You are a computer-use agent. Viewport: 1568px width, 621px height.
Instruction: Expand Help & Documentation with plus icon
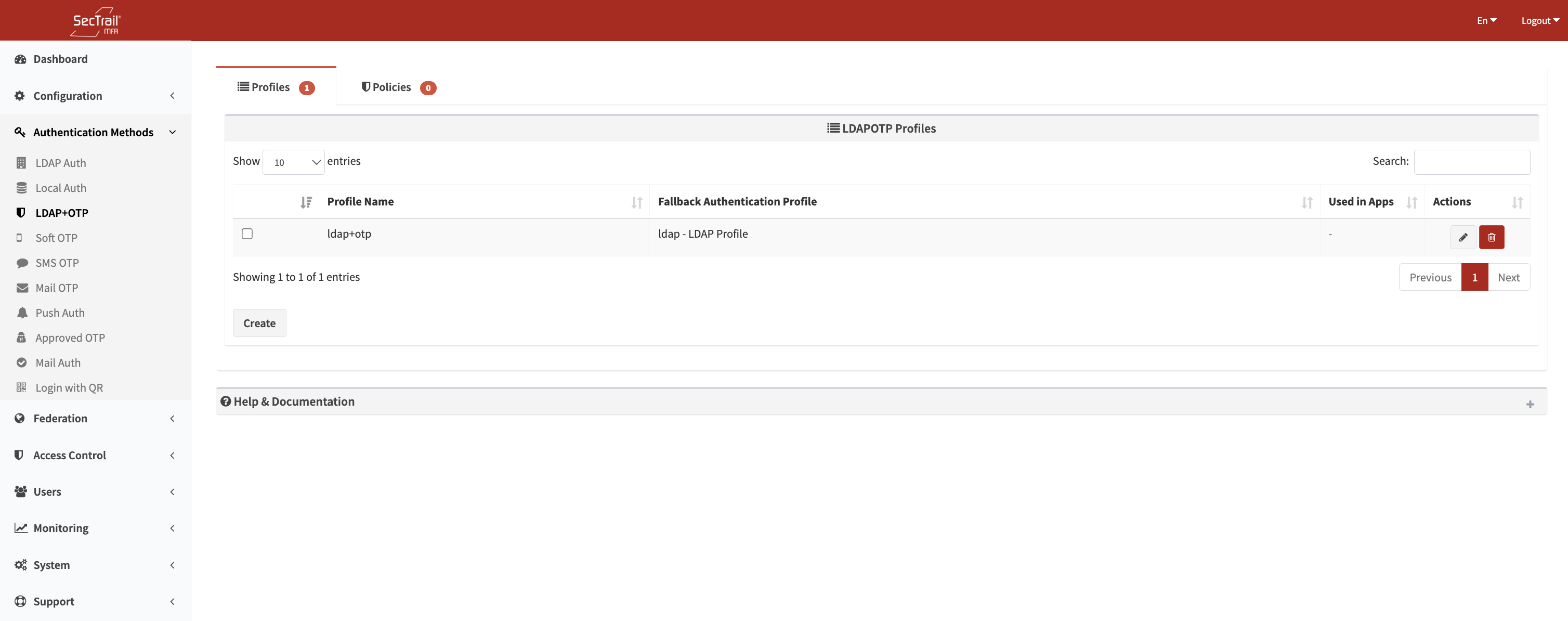pos(1530,404)
